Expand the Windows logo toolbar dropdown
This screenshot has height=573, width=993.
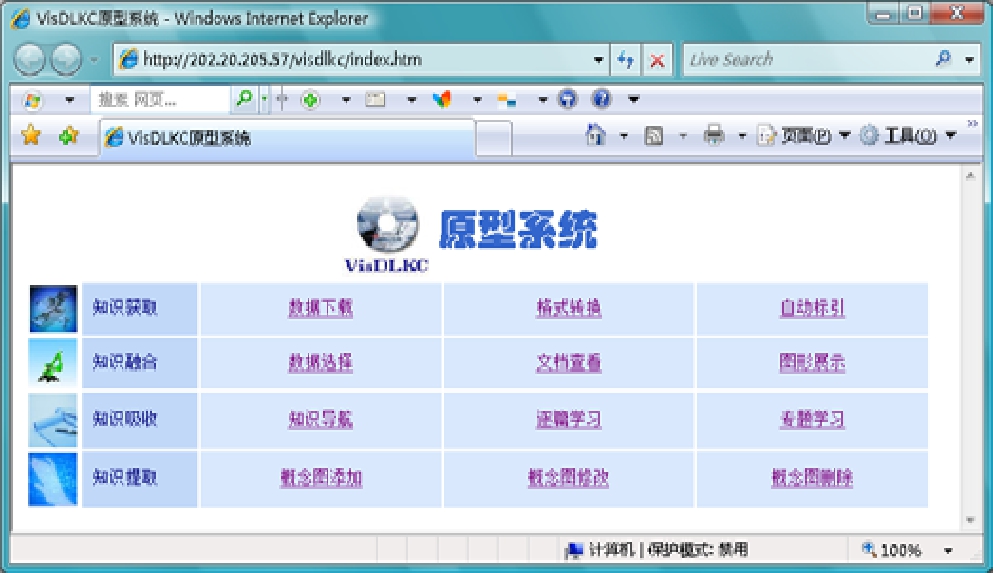click(70, 100)
